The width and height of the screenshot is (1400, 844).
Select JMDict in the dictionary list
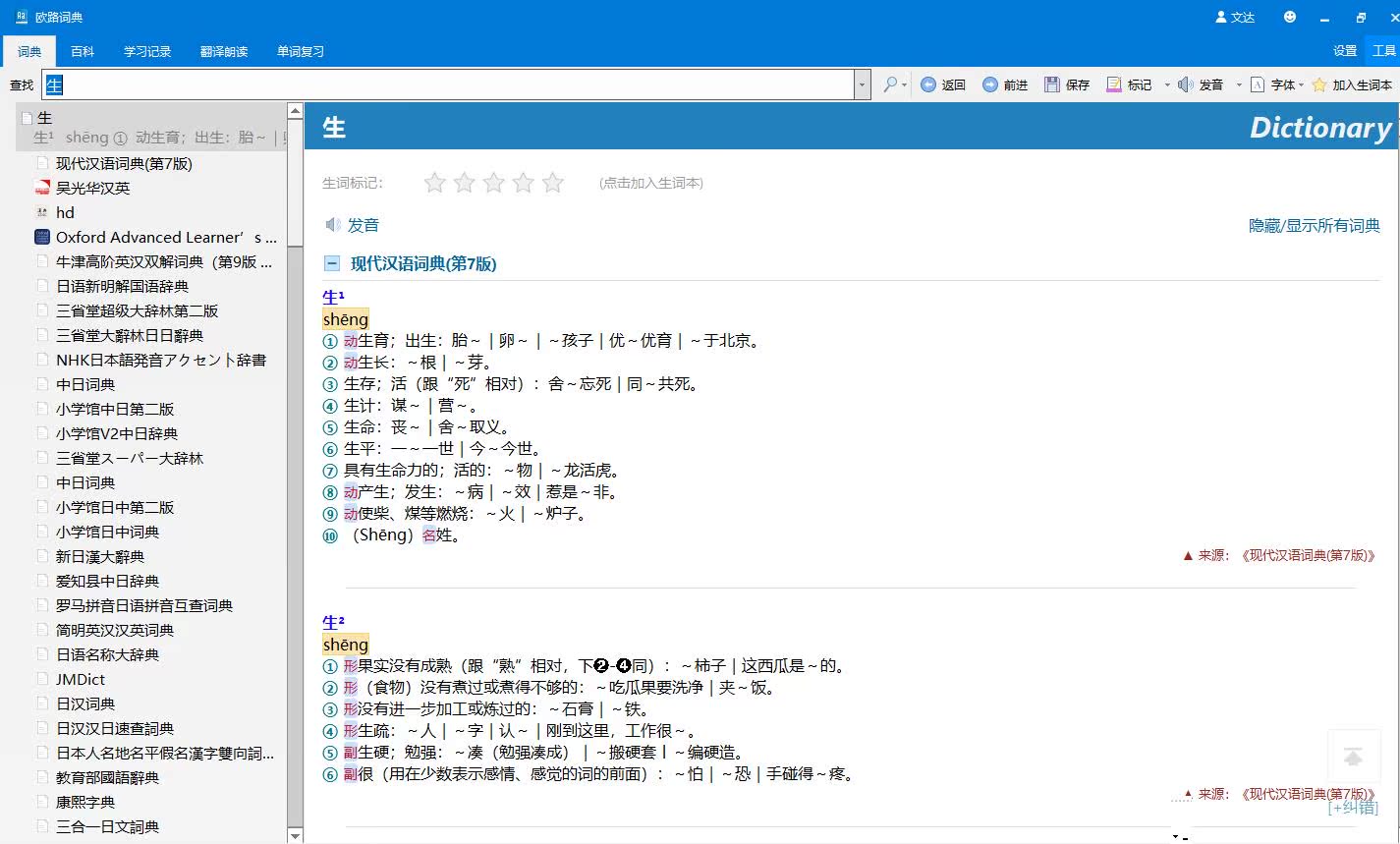[x=81, y=679]
